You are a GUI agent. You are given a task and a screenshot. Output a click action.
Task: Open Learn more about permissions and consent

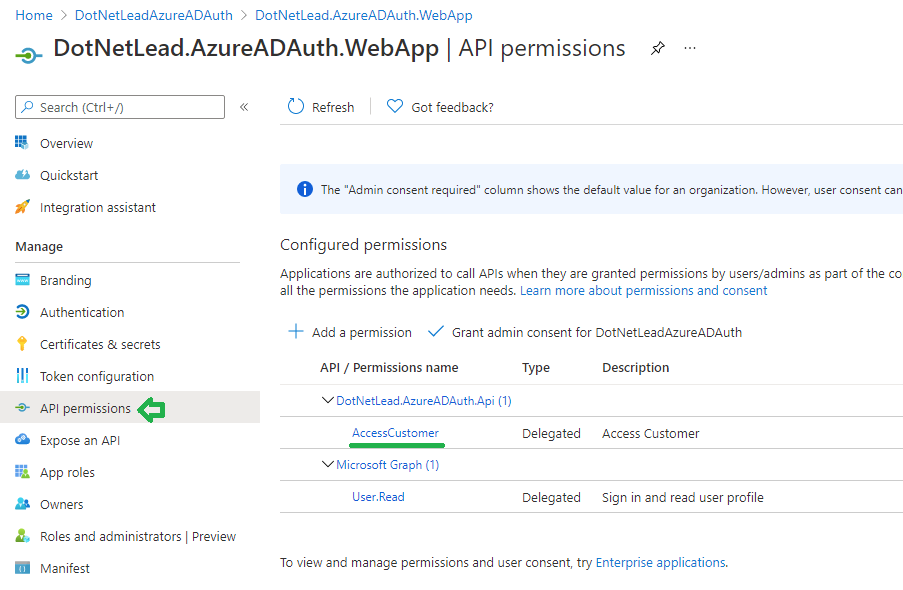pos(643,290)
